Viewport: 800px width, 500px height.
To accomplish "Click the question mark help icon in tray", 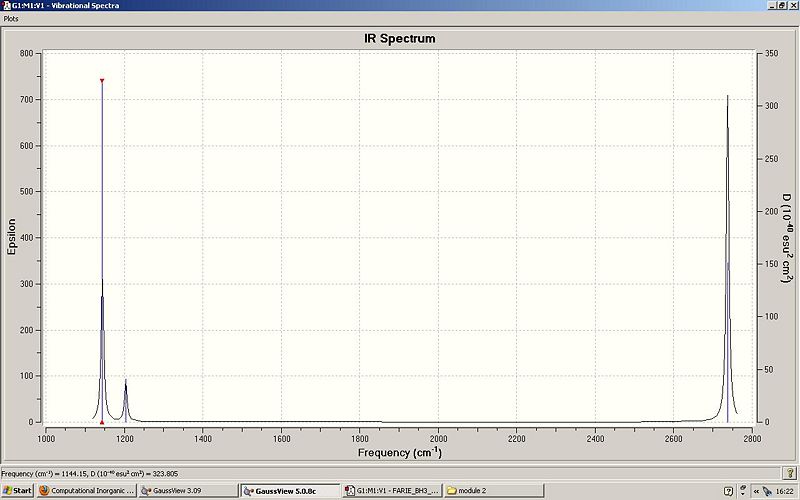I will click(x=729, y=491).
